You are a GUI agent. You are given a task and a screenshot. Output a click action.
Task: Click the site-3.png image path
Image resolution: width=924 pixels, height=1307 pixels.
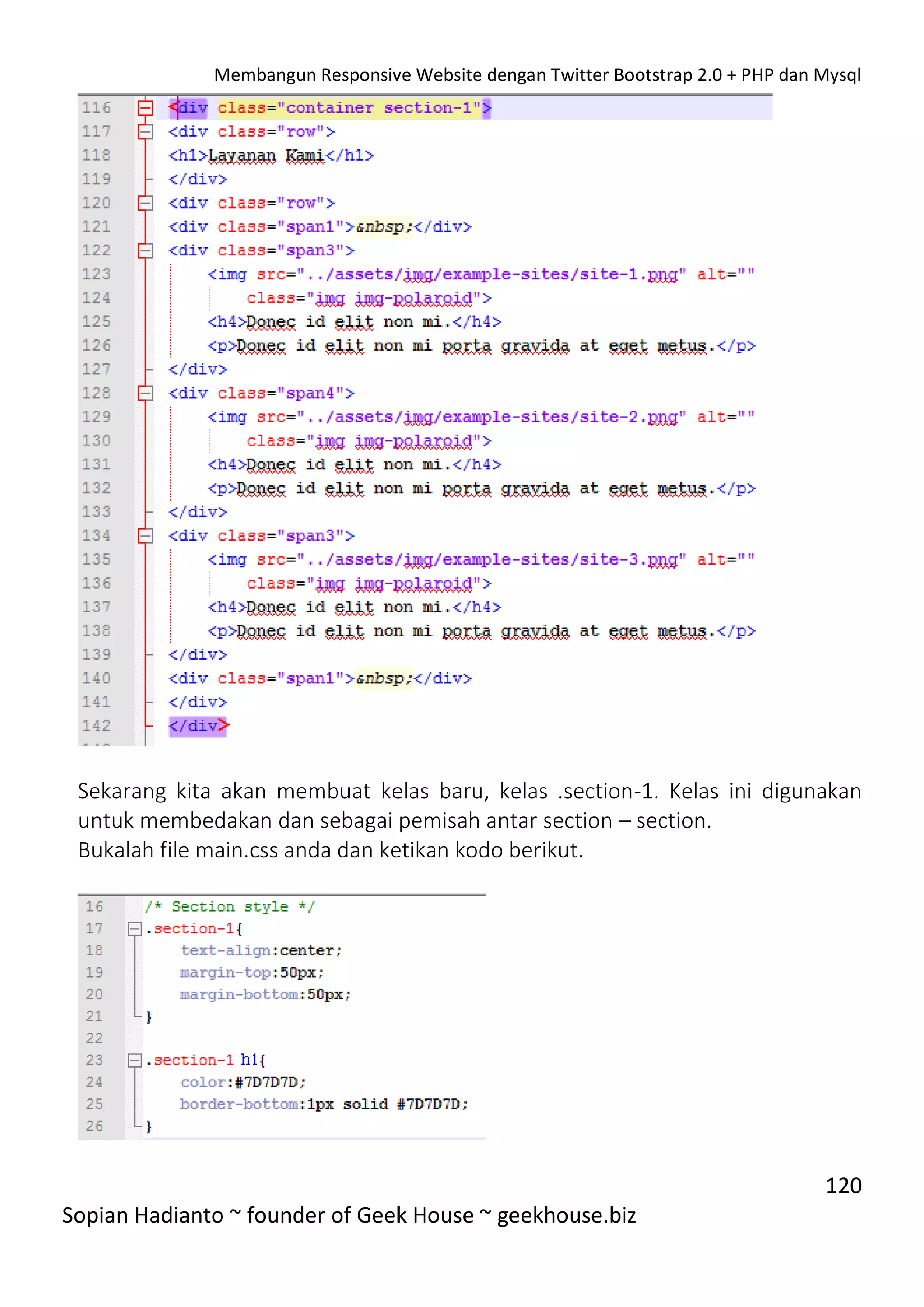pyautogui.click(x=492, y=560)
